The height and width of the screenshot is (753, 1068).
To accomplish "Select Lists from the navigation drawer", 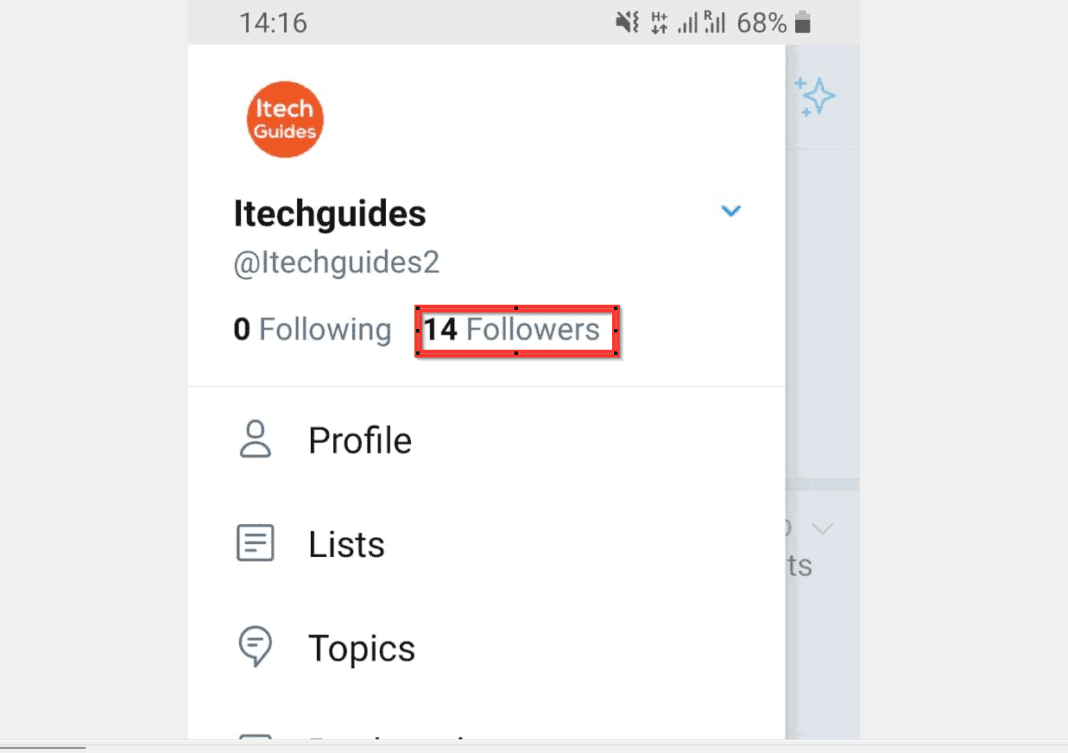I will 346,543.
